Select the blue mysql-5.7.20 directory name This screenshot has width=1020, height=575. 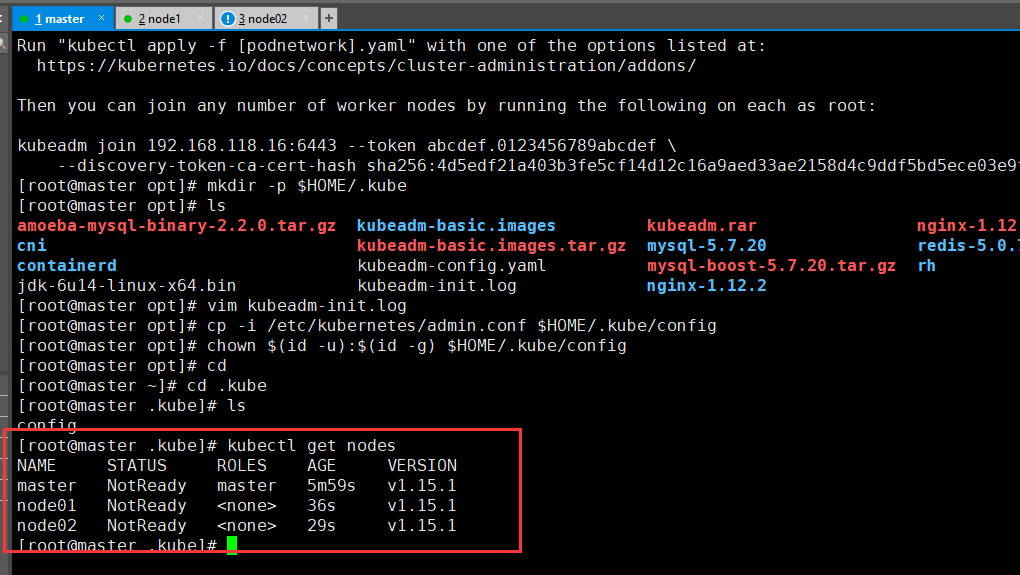[706, 246]
